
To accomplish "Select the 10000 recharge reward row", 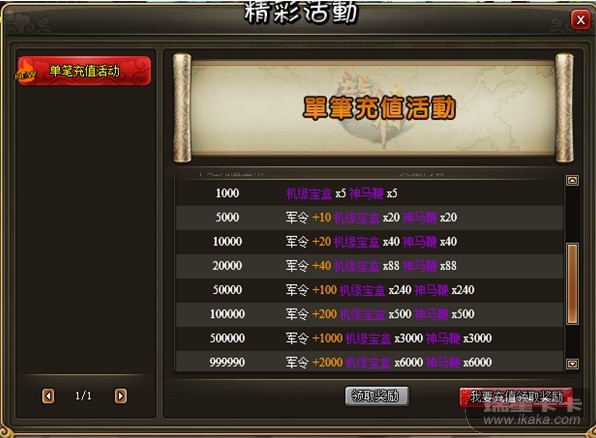I will coord(369,242).
